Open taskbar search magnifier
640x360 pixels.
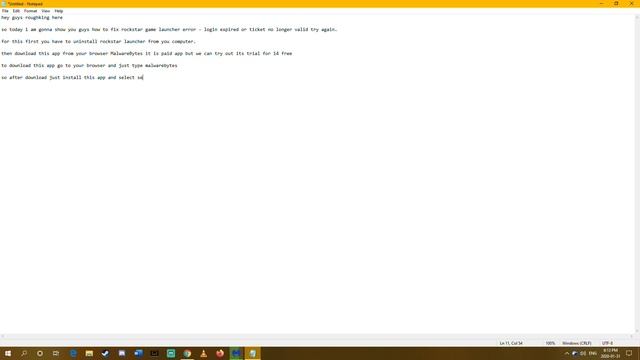coord(24,353)
